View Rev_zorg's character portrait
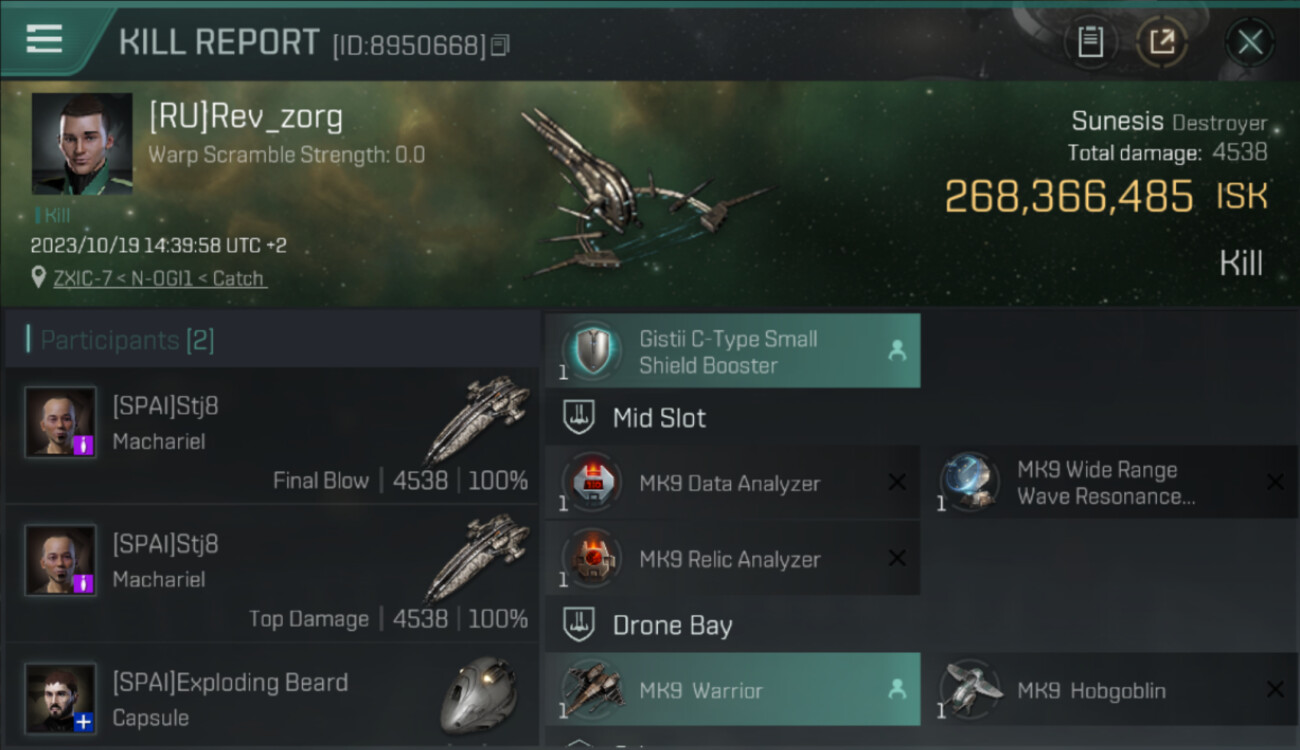The image size is (1300, 750). pyautogui.click(x=82, y=144)
